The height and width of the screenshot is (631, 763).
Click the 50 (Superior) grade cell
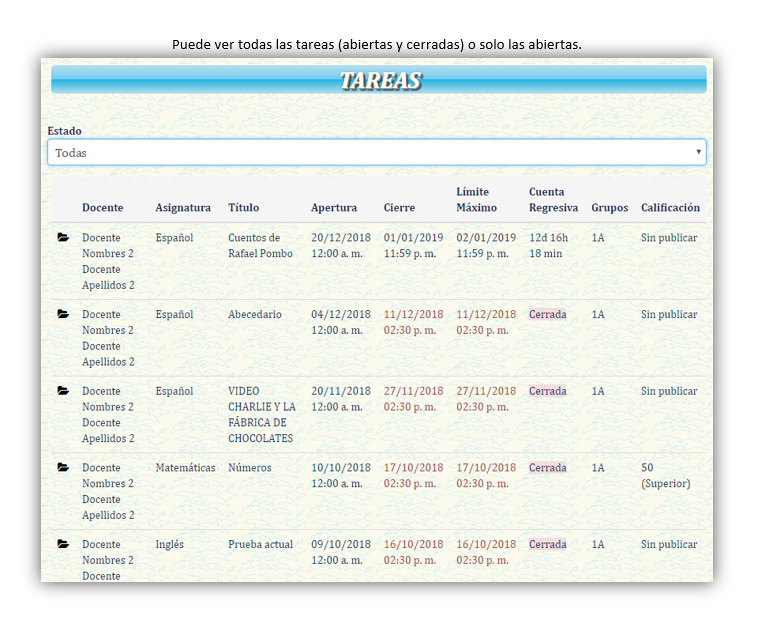point(665,475)
